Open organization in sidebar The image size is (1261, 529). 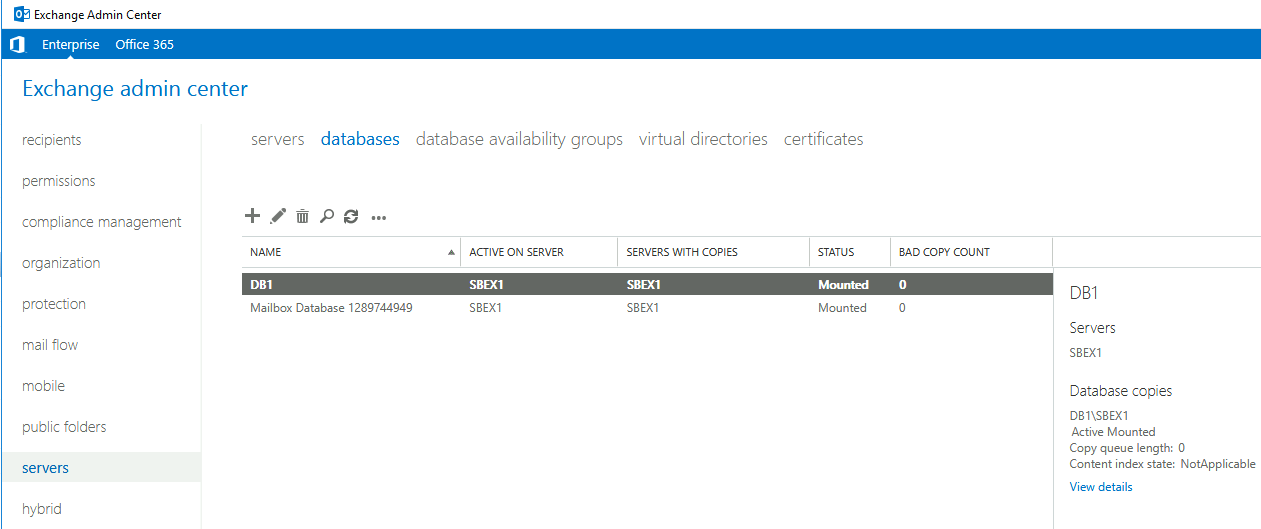coord(61,263)
